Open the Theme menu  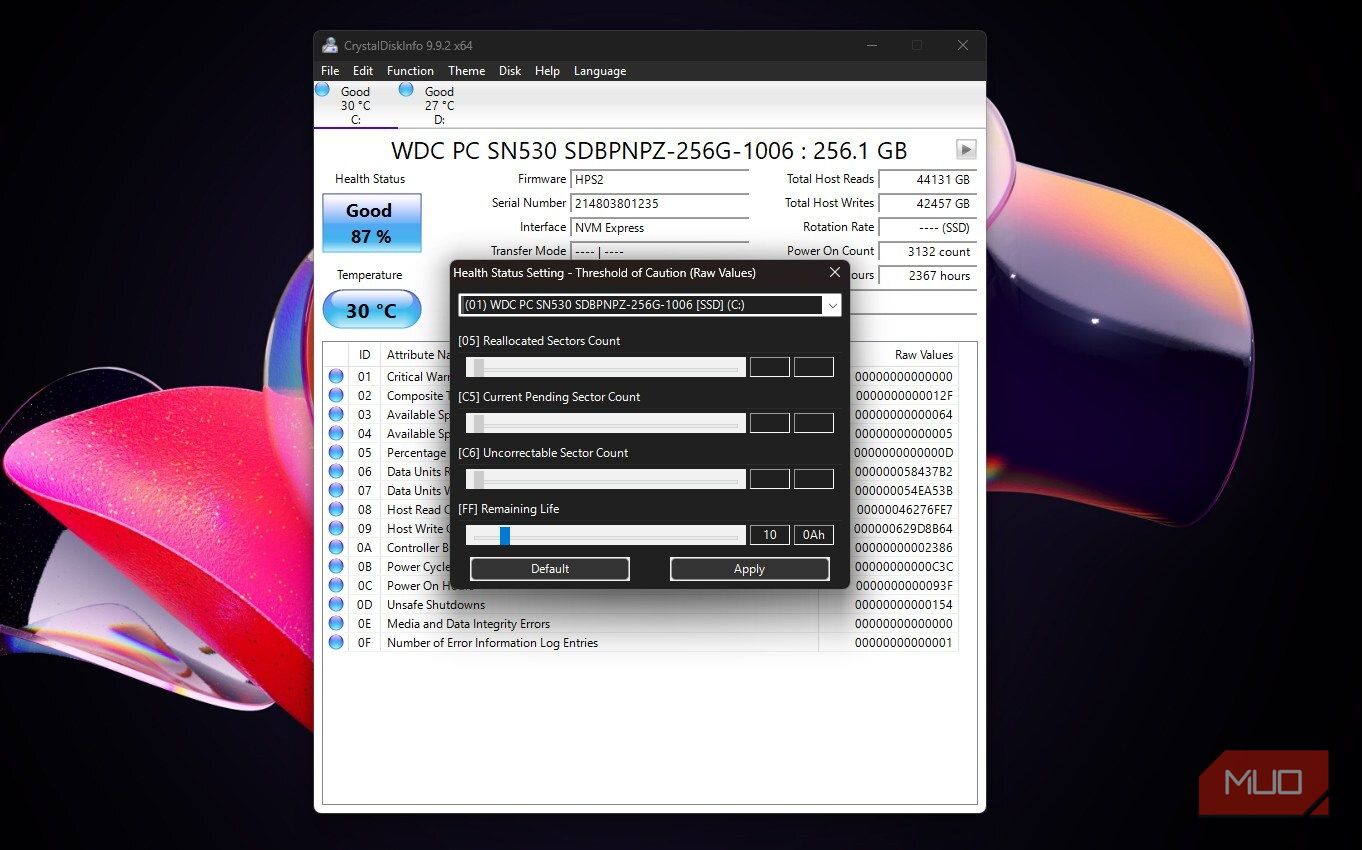(x=466, y=71)
